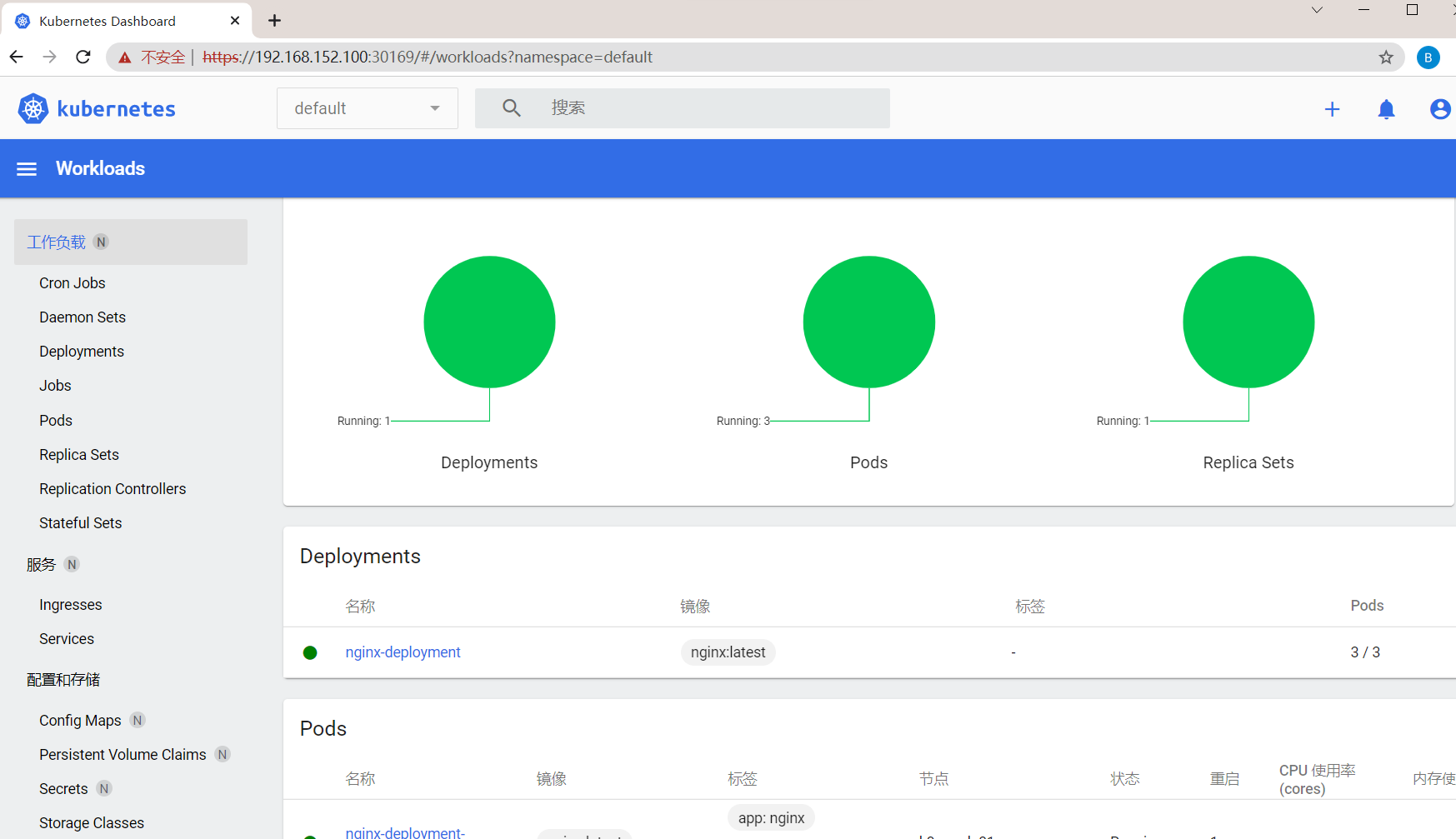This screenshot has height=839, width=1456.
Task: Click the 节点 column header in Pods
Action: pos(933,779)
